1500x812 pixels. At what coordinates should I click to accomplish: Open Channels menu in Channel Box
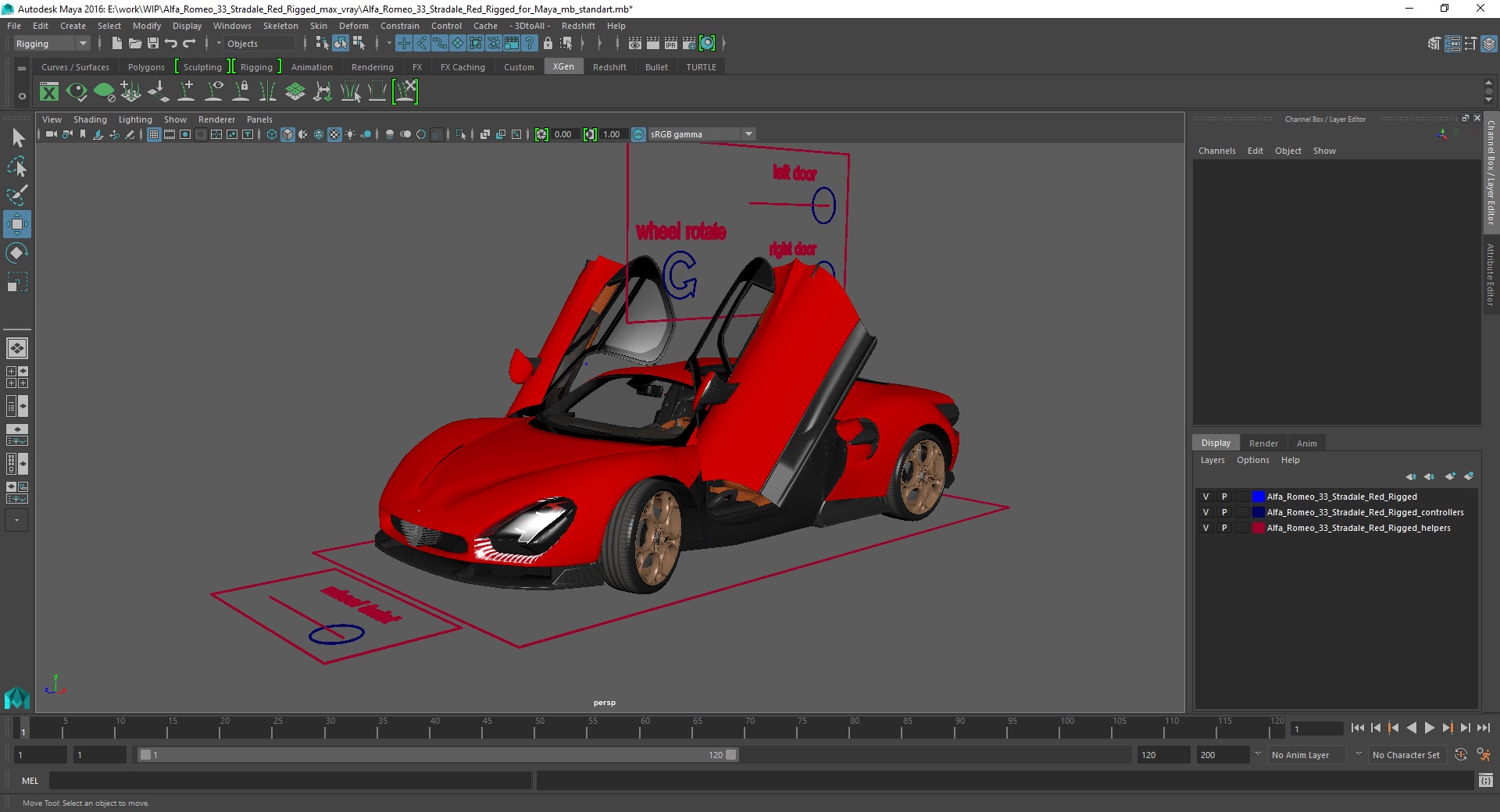(1216, 151)
